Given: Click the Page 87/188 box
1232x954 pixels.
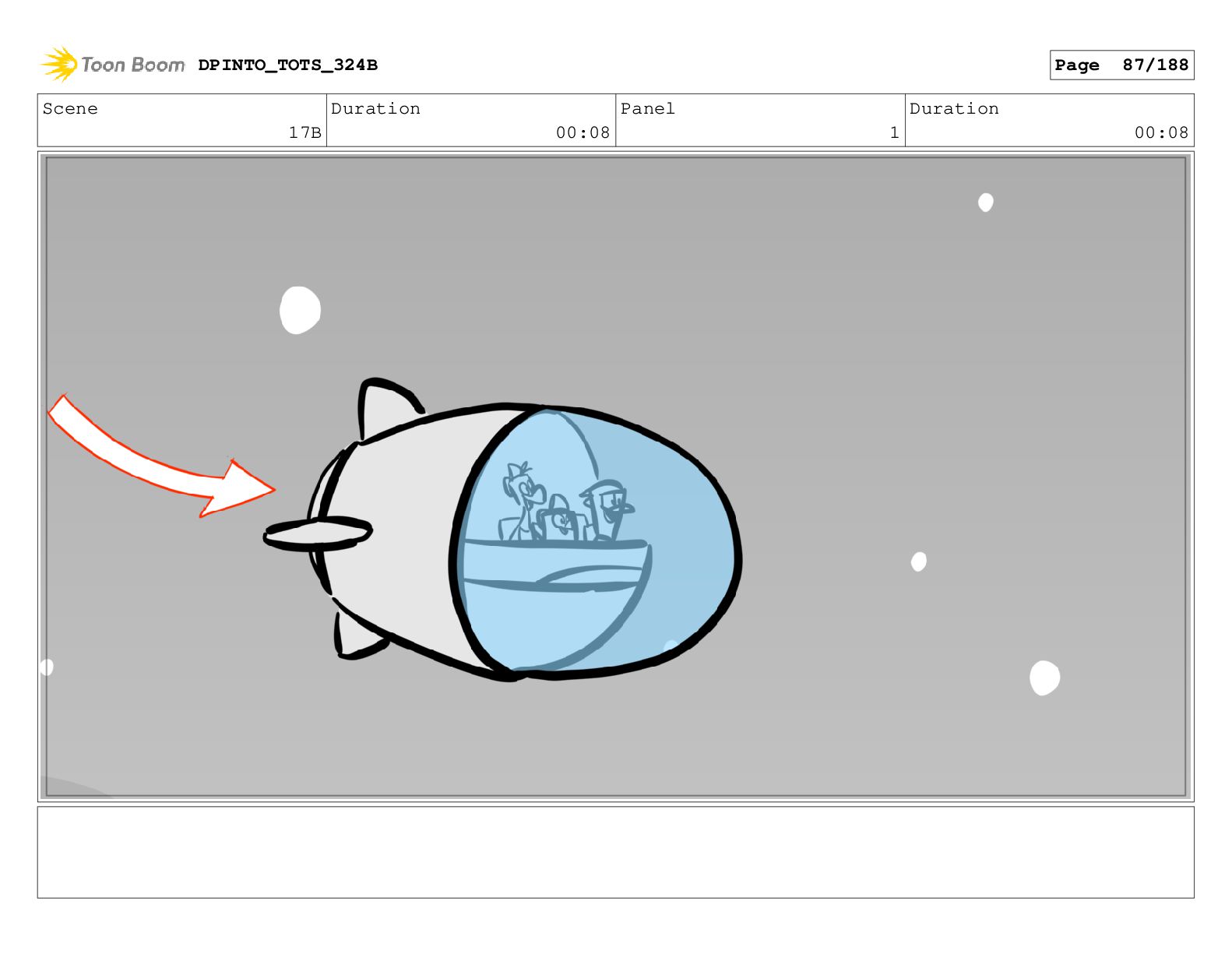Looking at the screenshot, I should coord(1121,65).
